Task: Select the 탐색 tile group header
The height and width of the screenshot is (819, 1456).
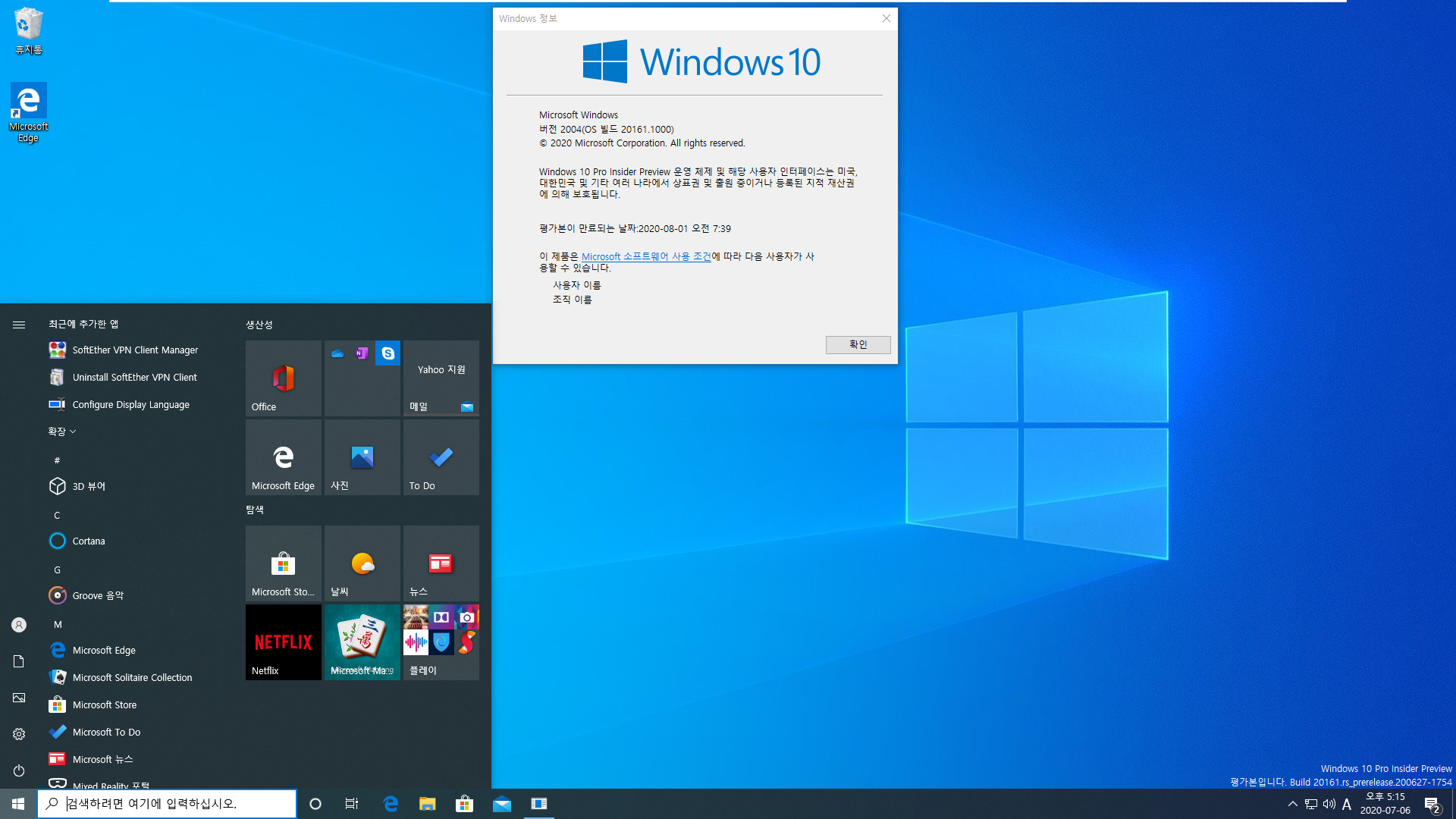Action: pyautogui.click(x=255, y=510)
